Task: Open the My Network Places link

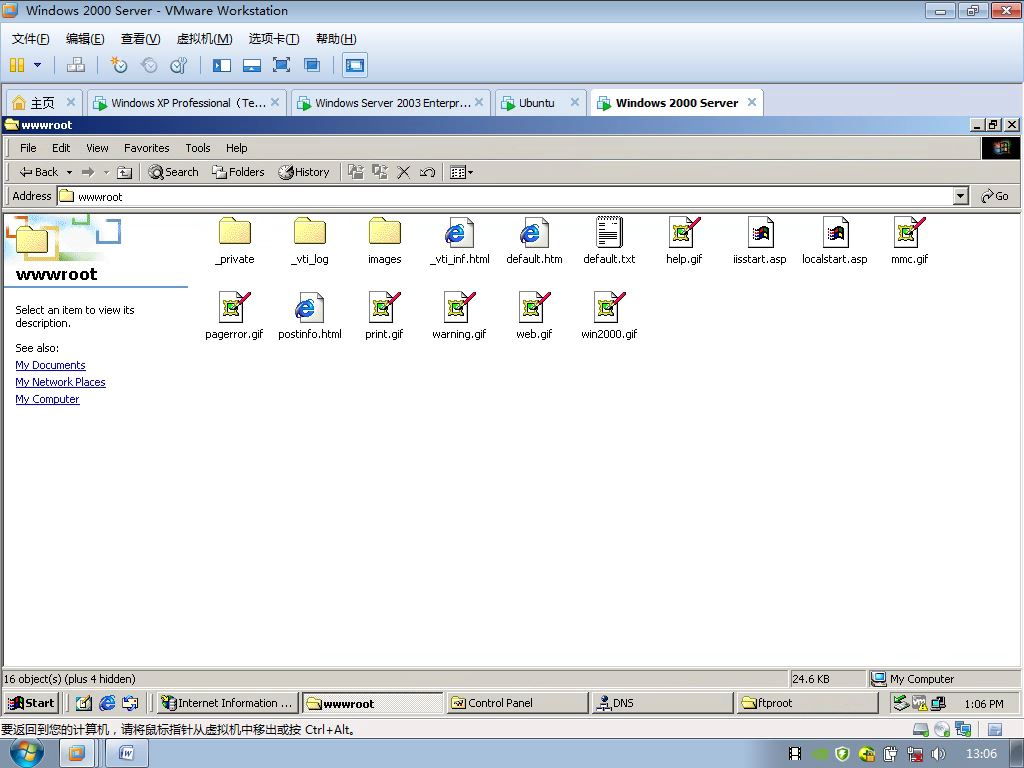Action: [x=60, y=382]
